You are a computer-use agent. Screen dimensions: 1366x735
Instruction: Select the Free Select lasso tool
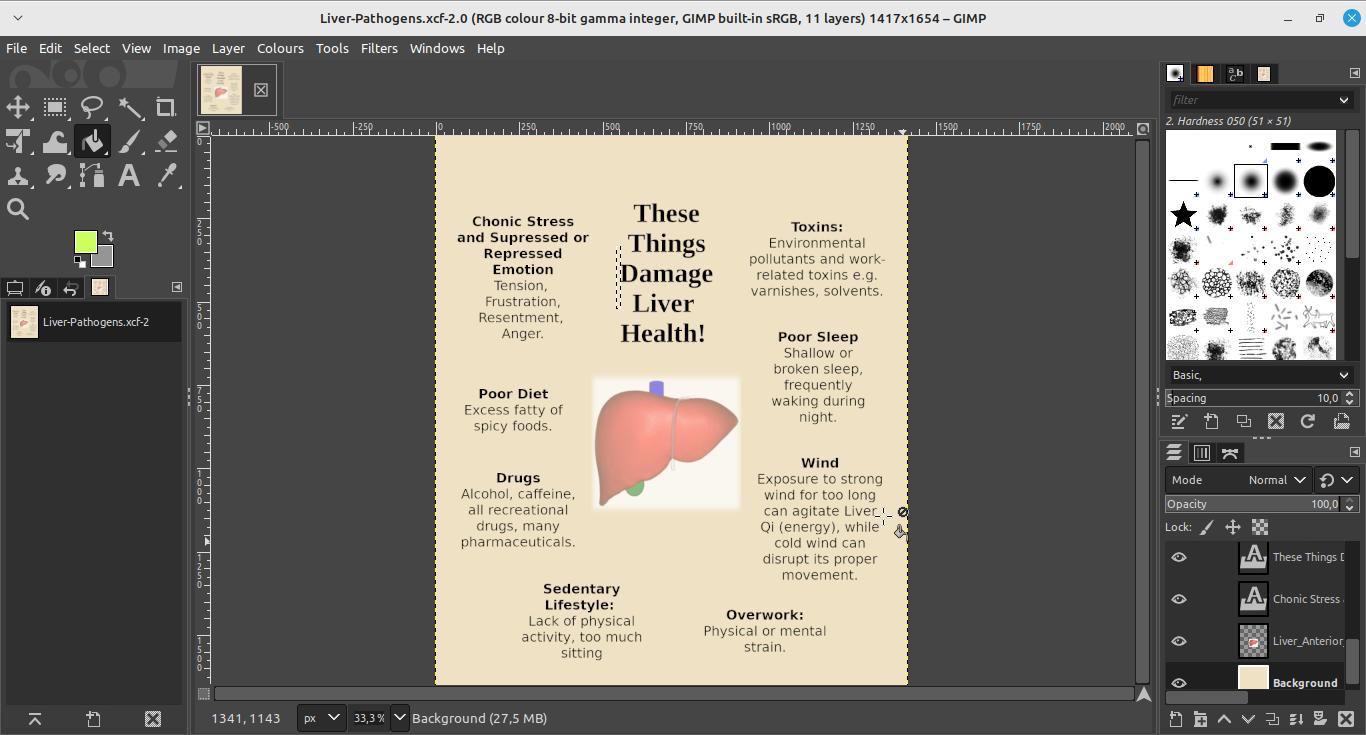pyautogui.click(x=92, y=108)
